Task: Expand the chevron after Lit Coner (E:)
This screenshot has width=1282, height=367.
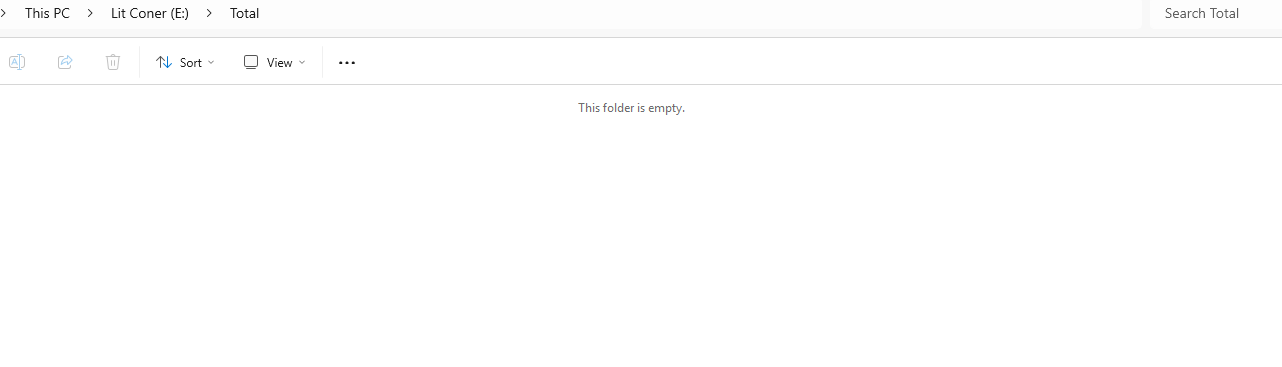Action: [x=209, y=13]
